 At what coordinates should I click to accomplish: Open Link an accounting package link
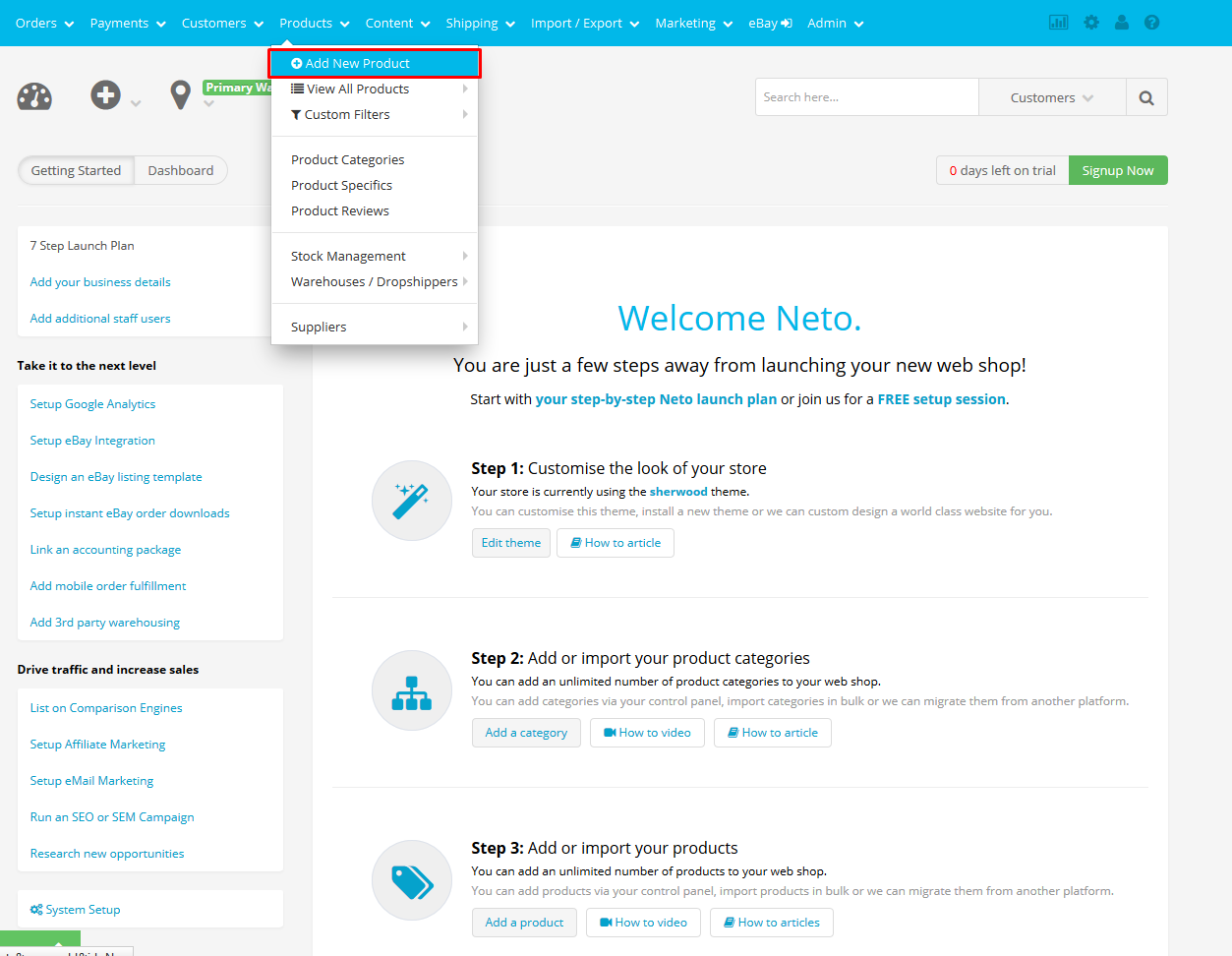coord(105,550)
